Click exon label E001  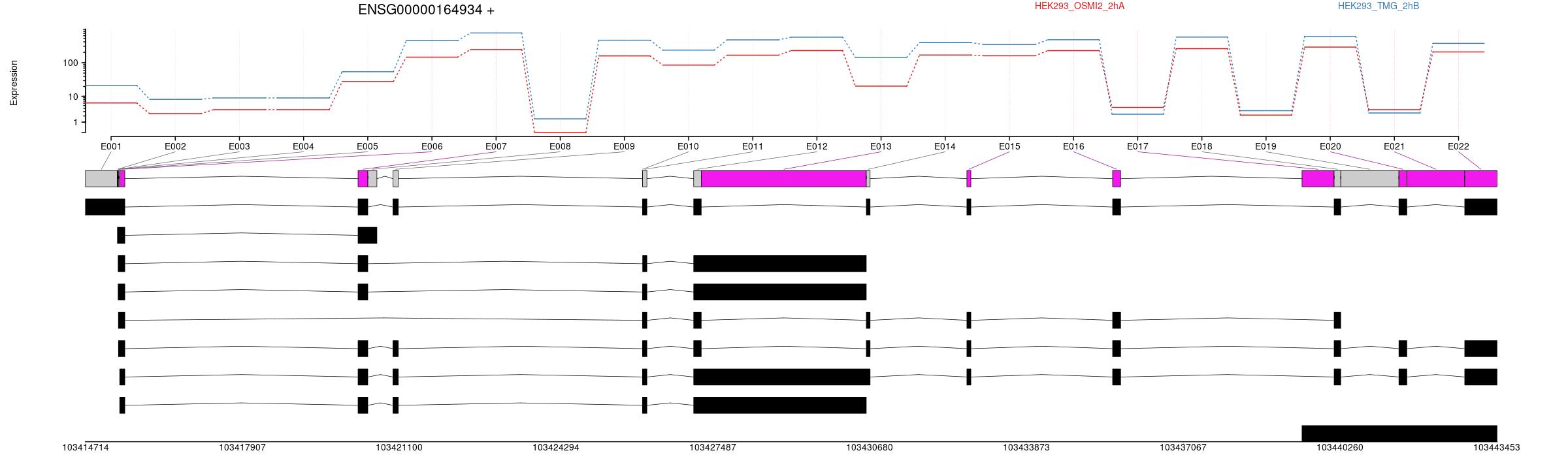[111, 146]
